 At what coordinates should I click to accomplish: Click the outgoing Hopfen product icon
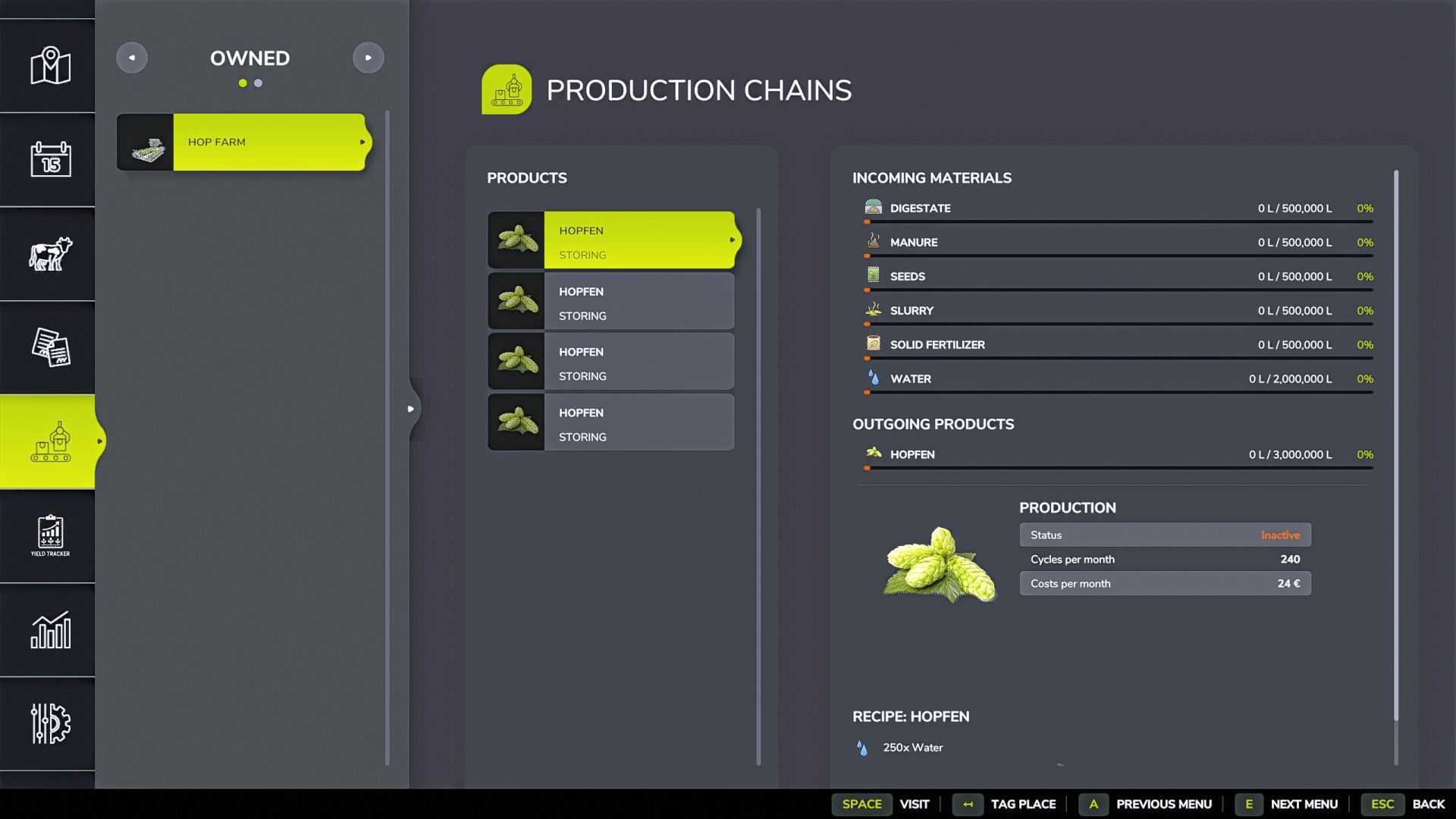point(874,453)
